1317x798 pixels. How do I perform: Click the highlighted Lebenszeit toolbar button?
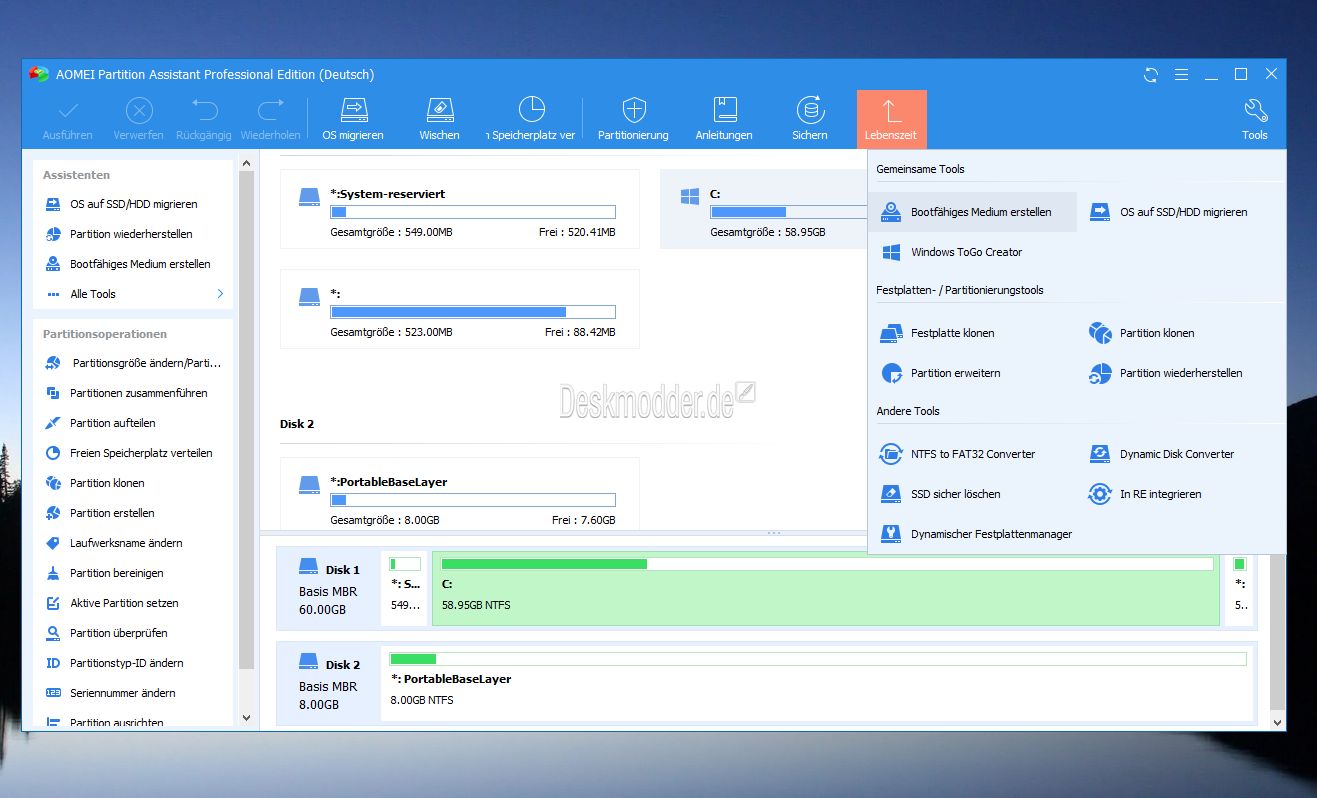[891, 119]
